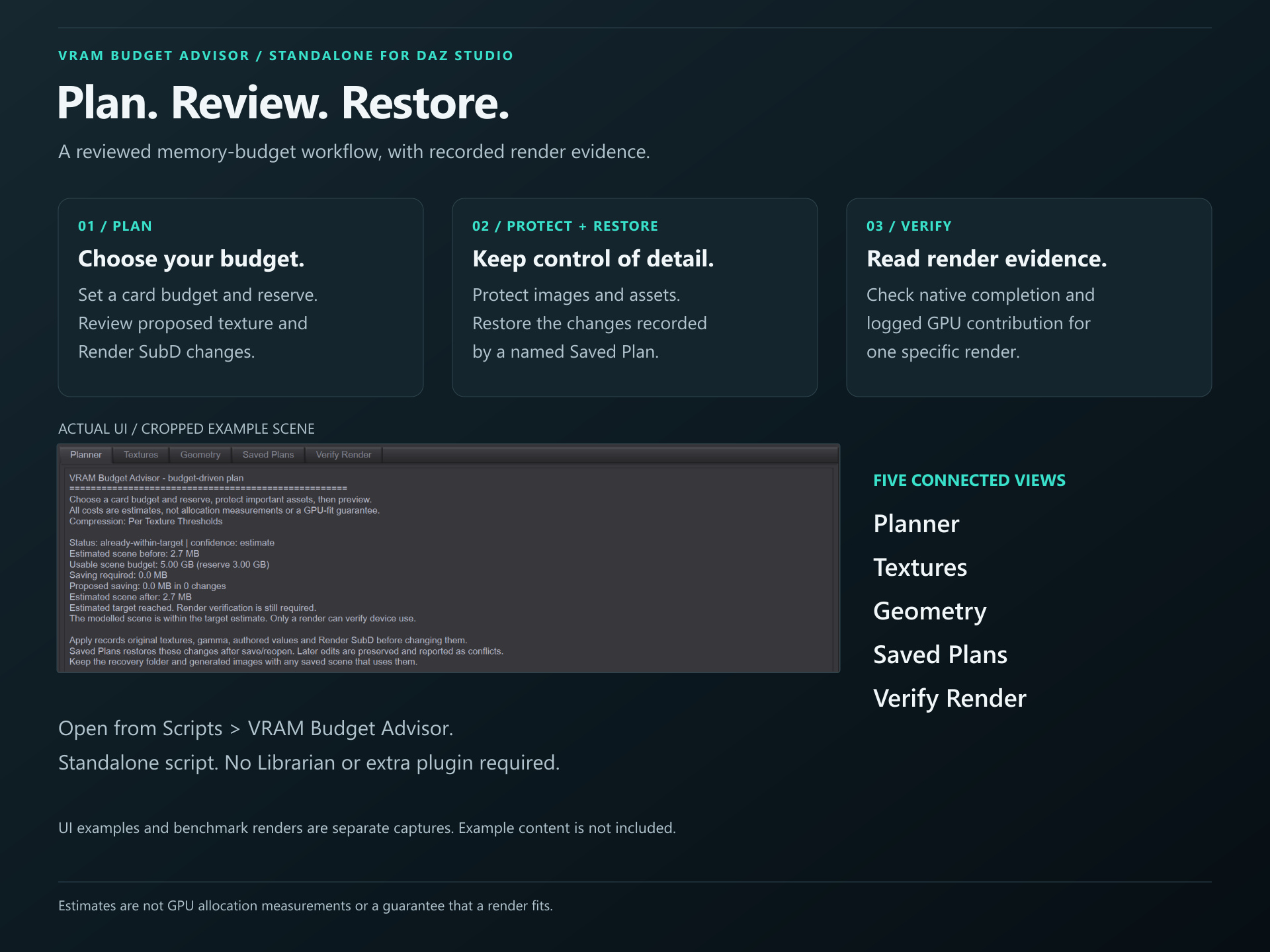Click the 'Plan. Review. Restore.' headline
1270x952 pixels.
pos(283,103)
